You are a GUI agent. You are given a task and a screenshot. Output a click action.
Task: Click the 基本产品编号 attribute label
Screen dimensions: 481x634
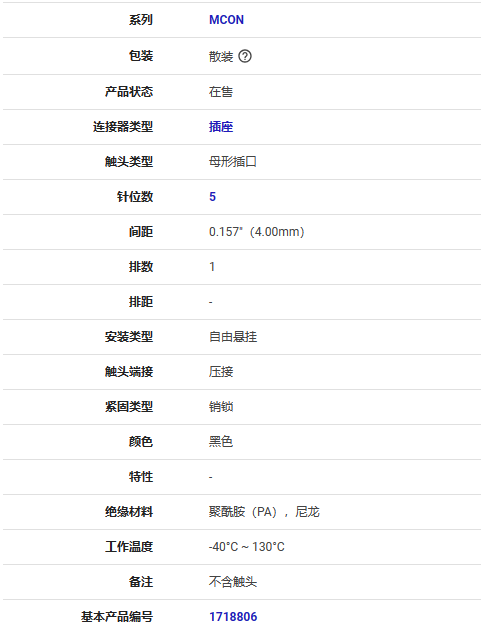[117, 617]
